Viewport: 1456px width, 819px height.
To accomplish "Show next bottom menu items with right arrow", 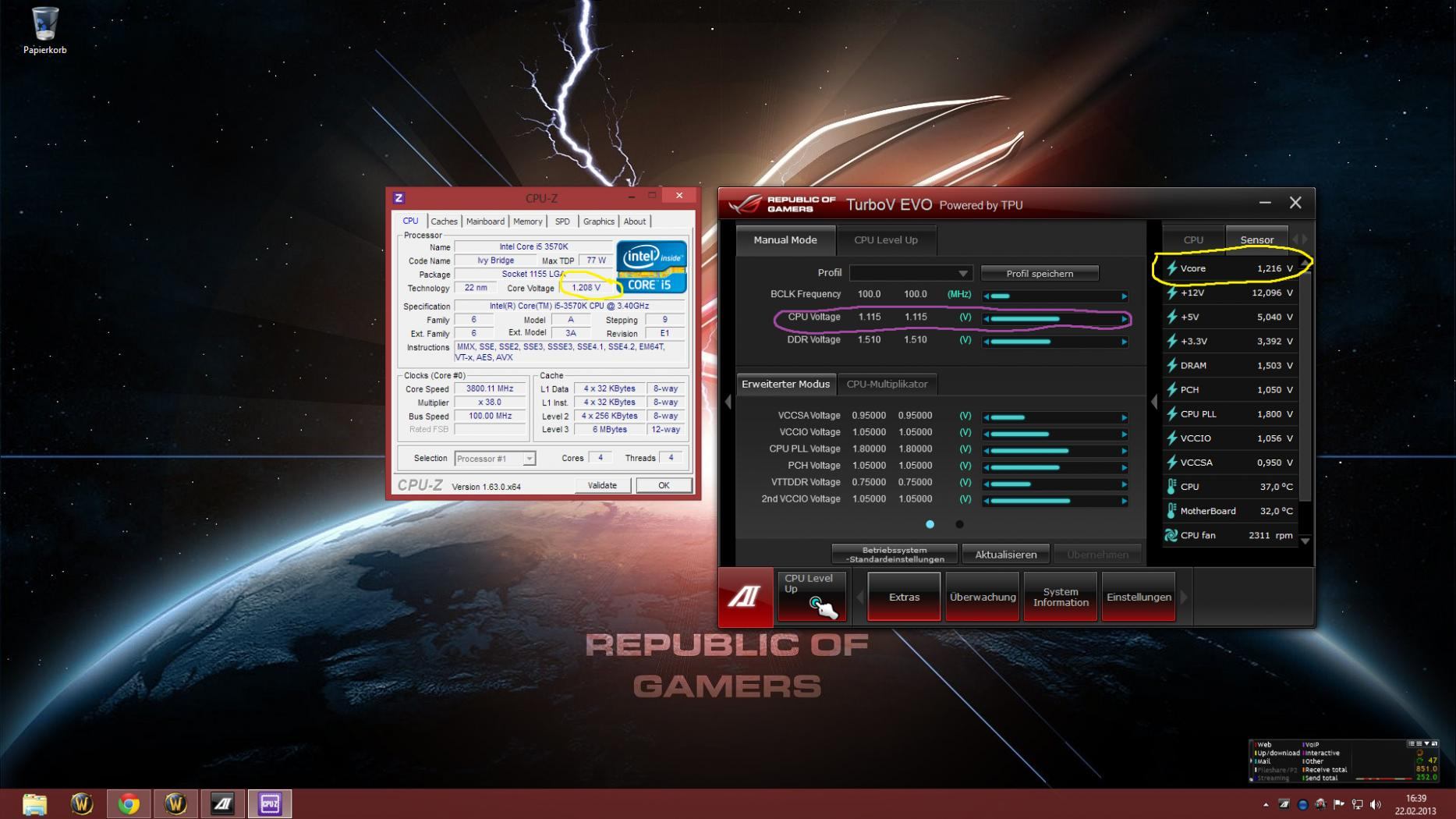I will (1184, 597).
